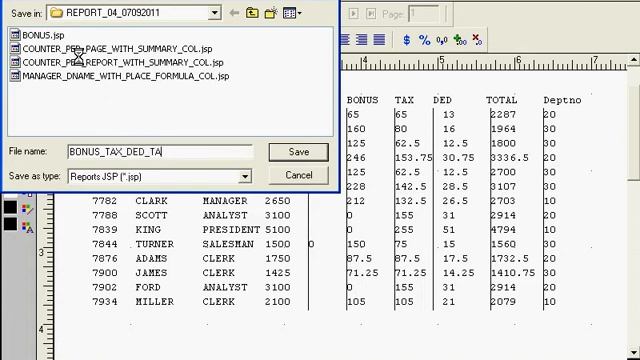Select COUNTER_PER_REPORT_WITH_SUMMARY_COL.jsp in file list
The image size is (640, 360).
(x=123, y=62)
